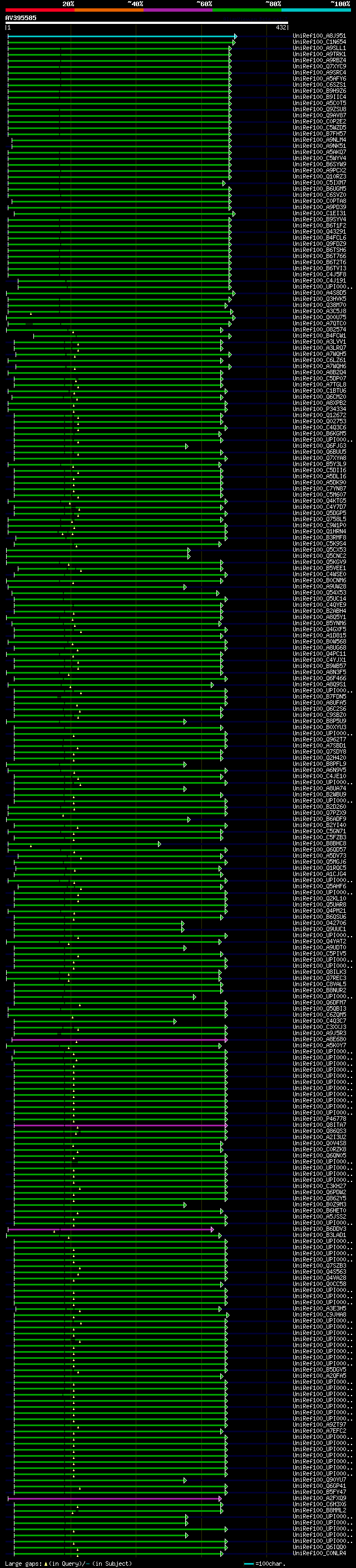Select hit label UniRef100_A4S8D5
Screen dimensions: 356x1568
click(319, 293)
